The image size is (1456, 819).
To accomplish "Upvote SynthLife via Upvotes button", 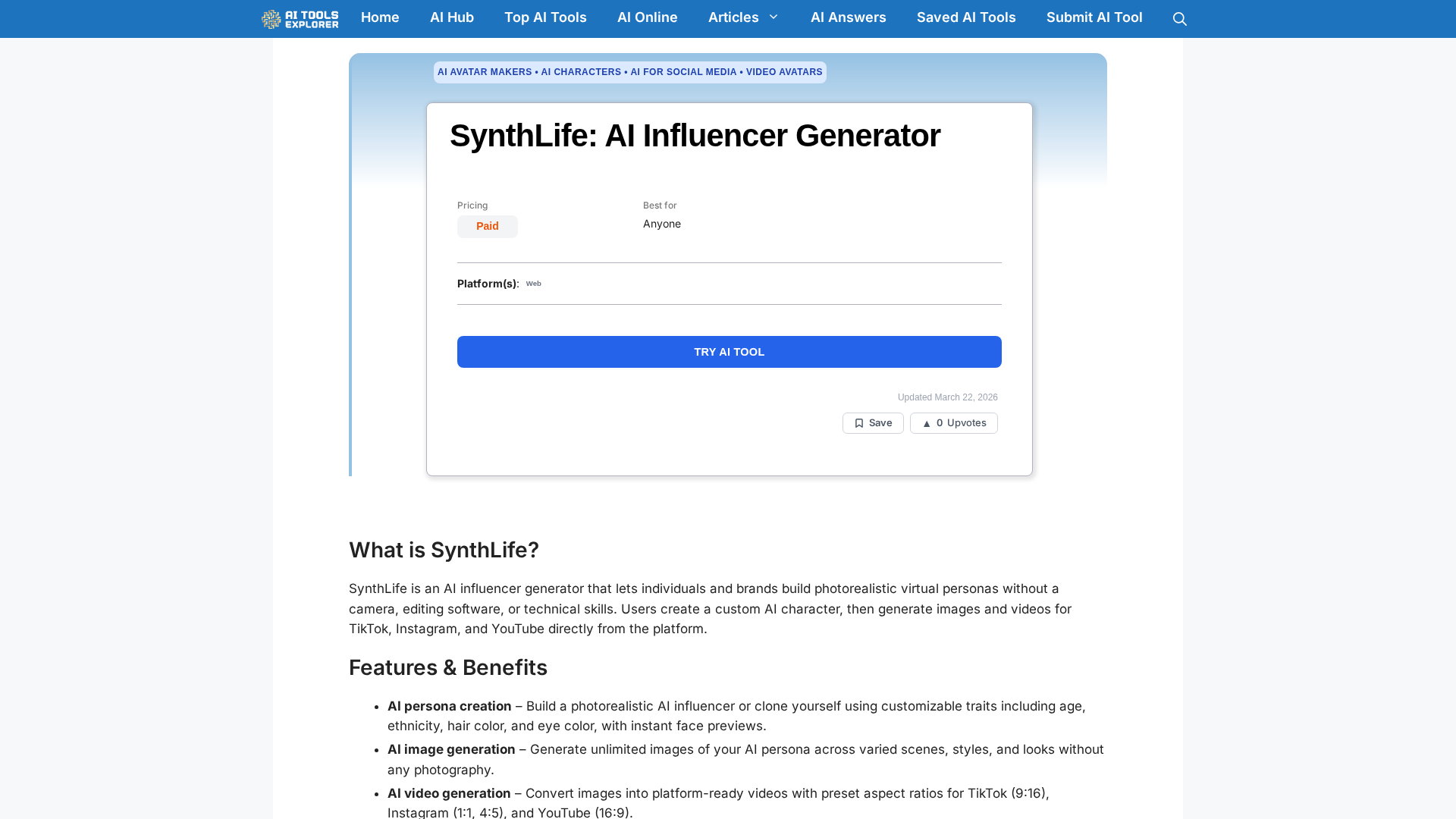I will (954, 423).
